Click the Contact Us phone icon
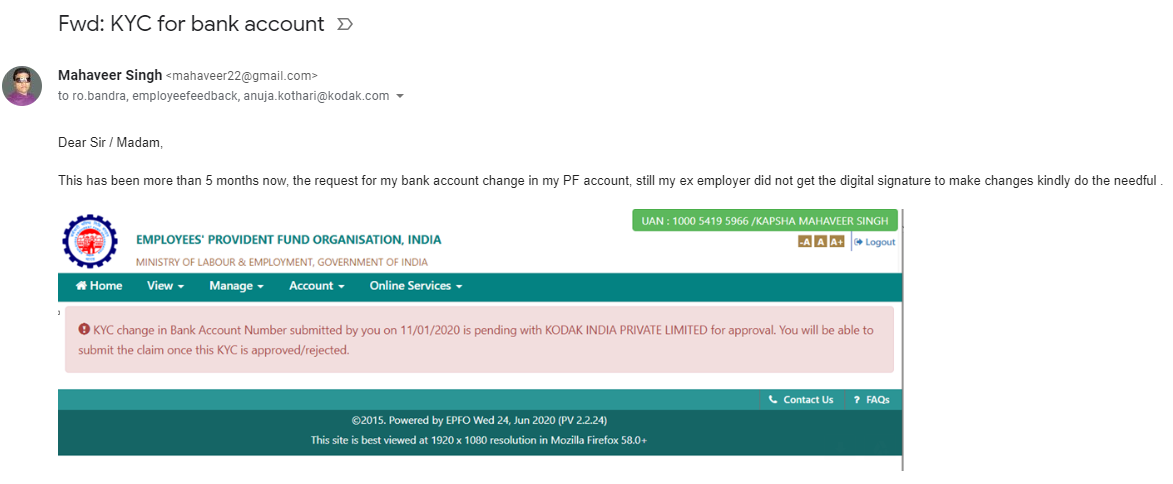The width and height of the screenshot is (1173, 484). 773,399
